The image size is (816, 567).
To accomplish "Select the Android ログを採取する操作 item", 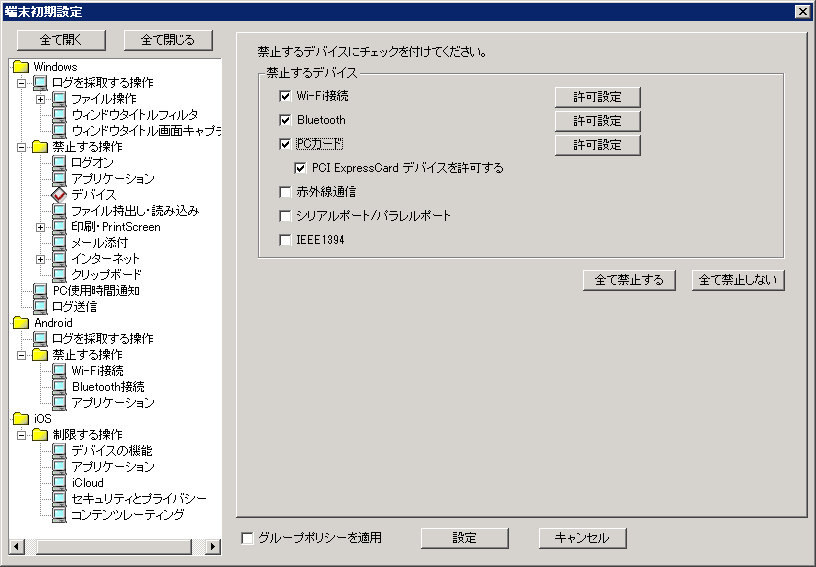I will 103,339.
